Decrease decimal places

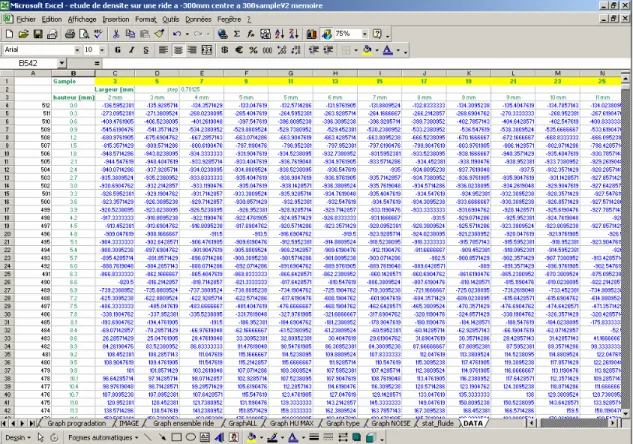point(296,50)
